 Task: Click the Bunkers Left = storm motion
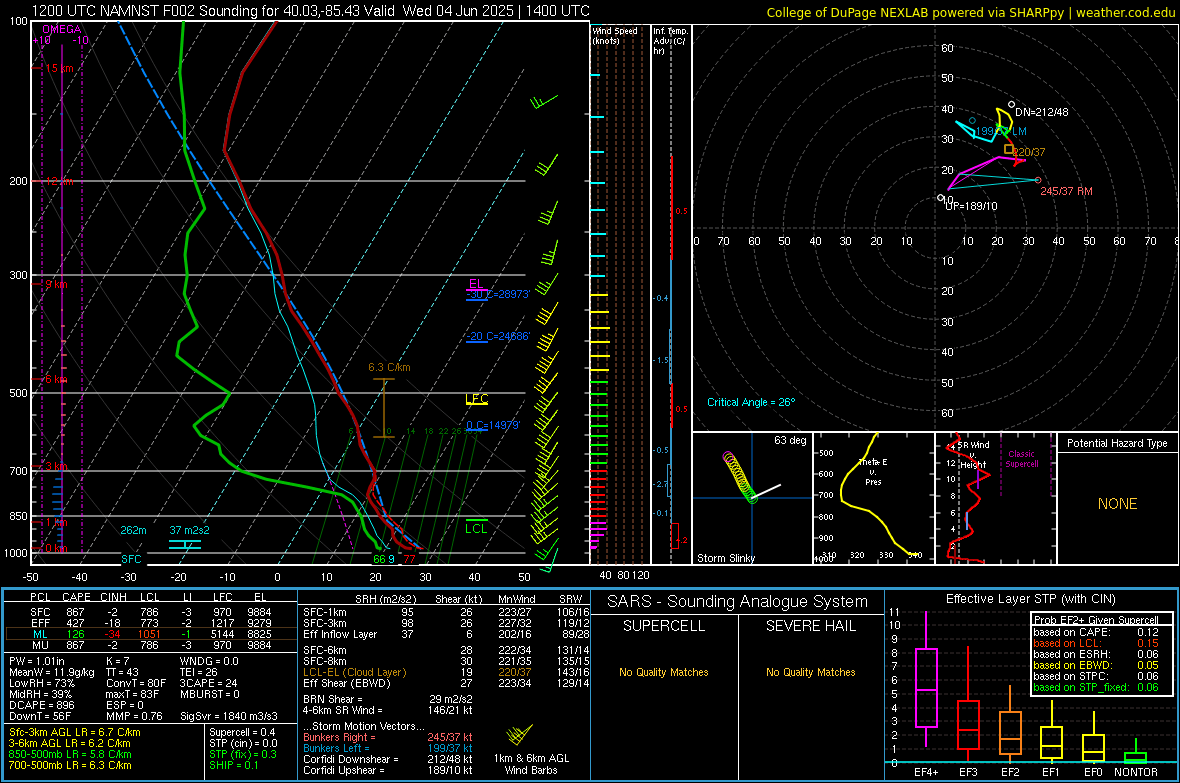388,748
